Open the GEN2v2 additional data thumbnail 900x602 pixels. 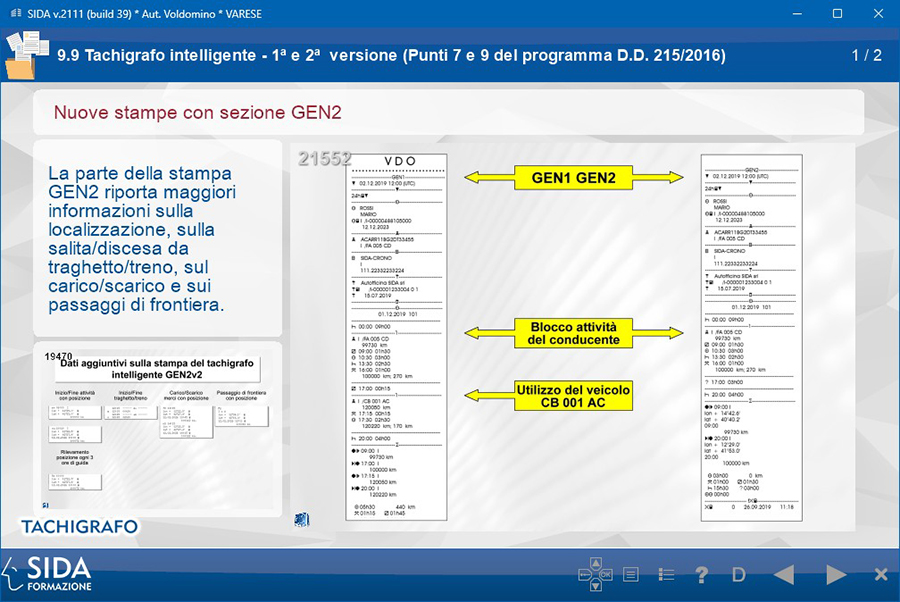coord(157,430)
